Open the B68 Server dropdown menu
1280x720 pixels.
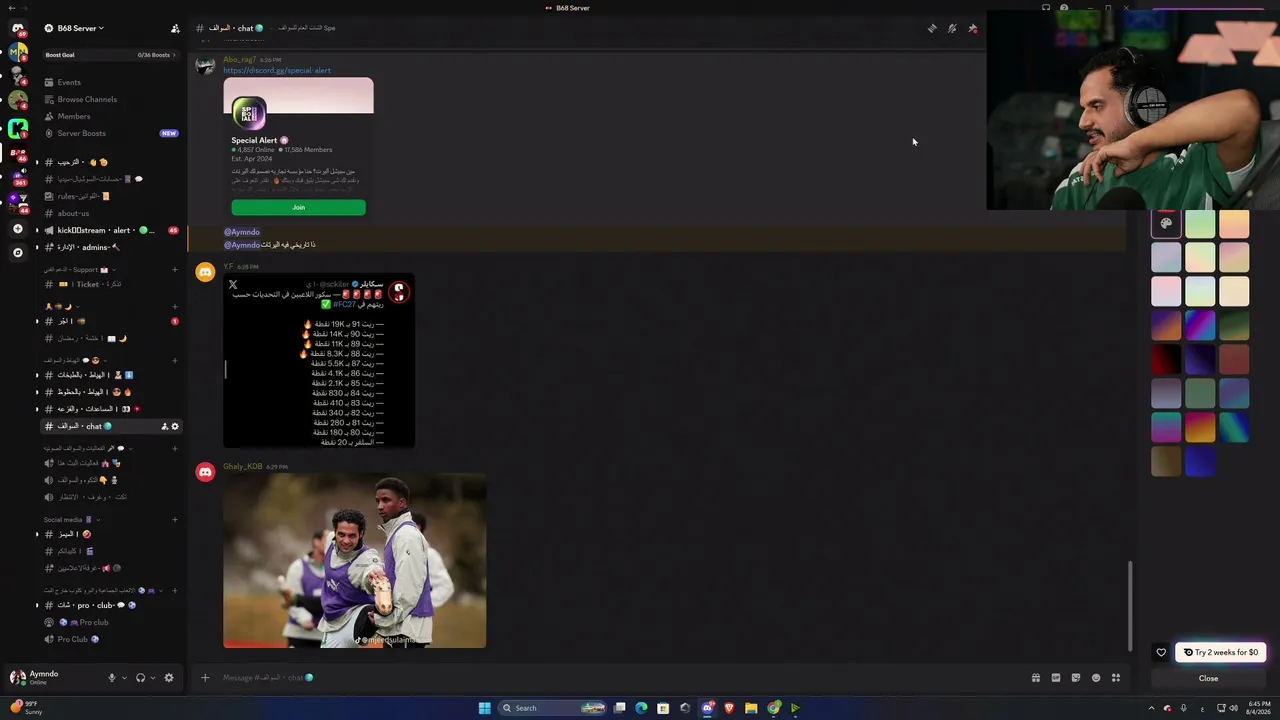pyautogui.click(x=81, y=28)
